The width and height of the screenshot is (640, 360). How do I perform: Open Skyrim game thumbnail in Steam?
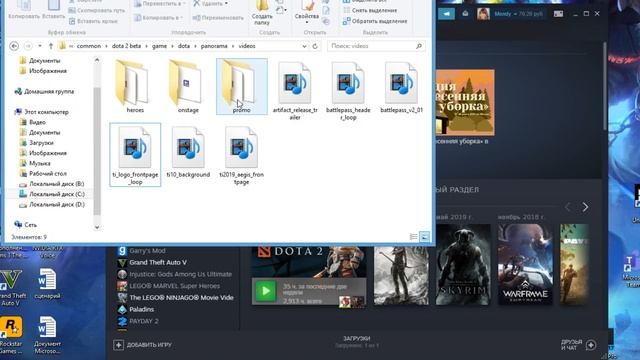coord(463,264)
